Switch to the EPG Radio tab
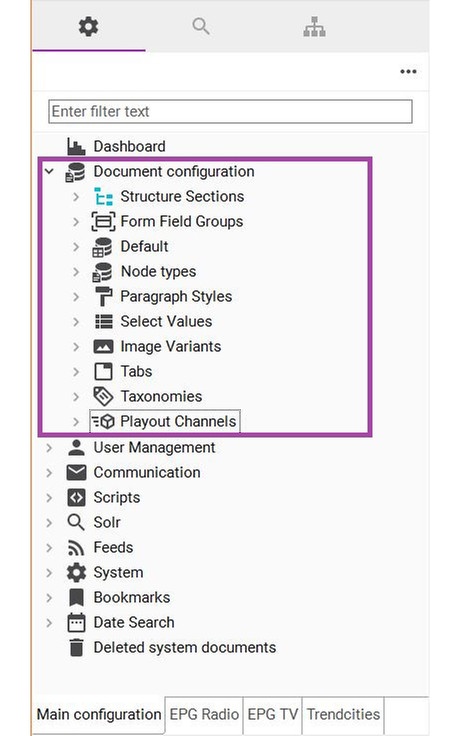The height and width of the screenshot is (736, 460). 204,714
